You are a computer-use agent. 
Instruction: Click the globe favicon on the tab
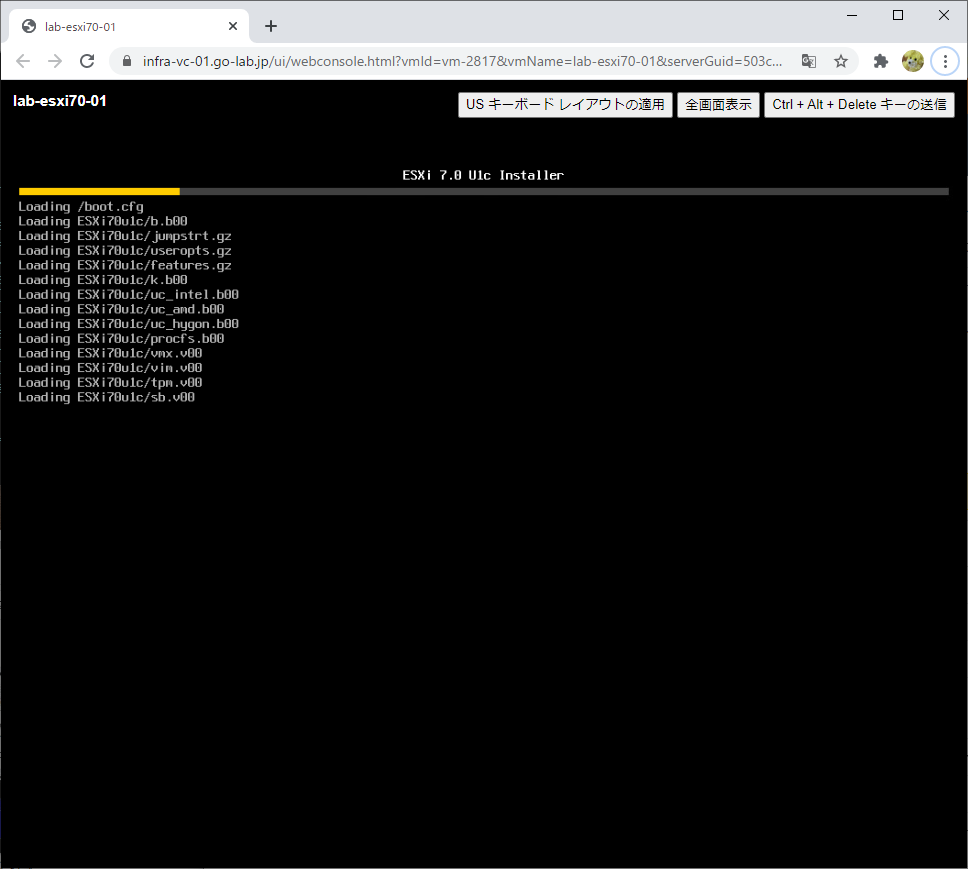pos(28,27)
